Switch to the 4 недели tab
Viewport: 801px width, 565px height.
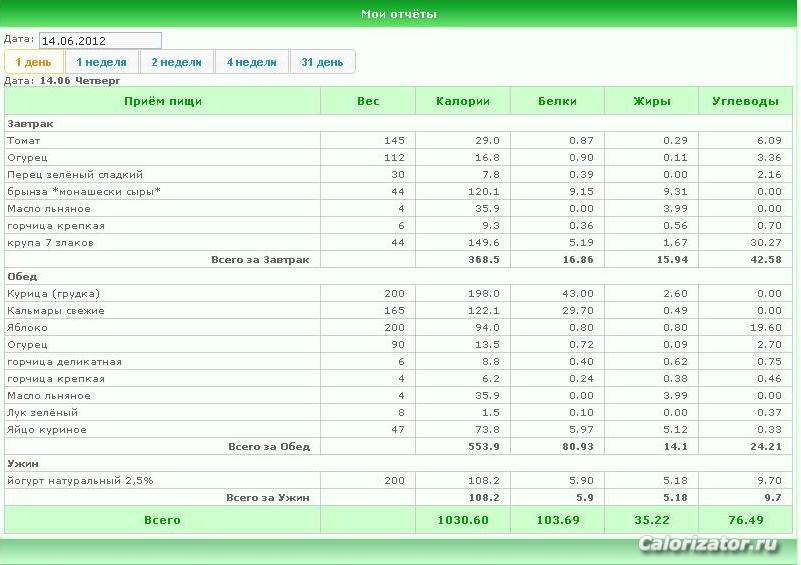click(x=252, y=62)
